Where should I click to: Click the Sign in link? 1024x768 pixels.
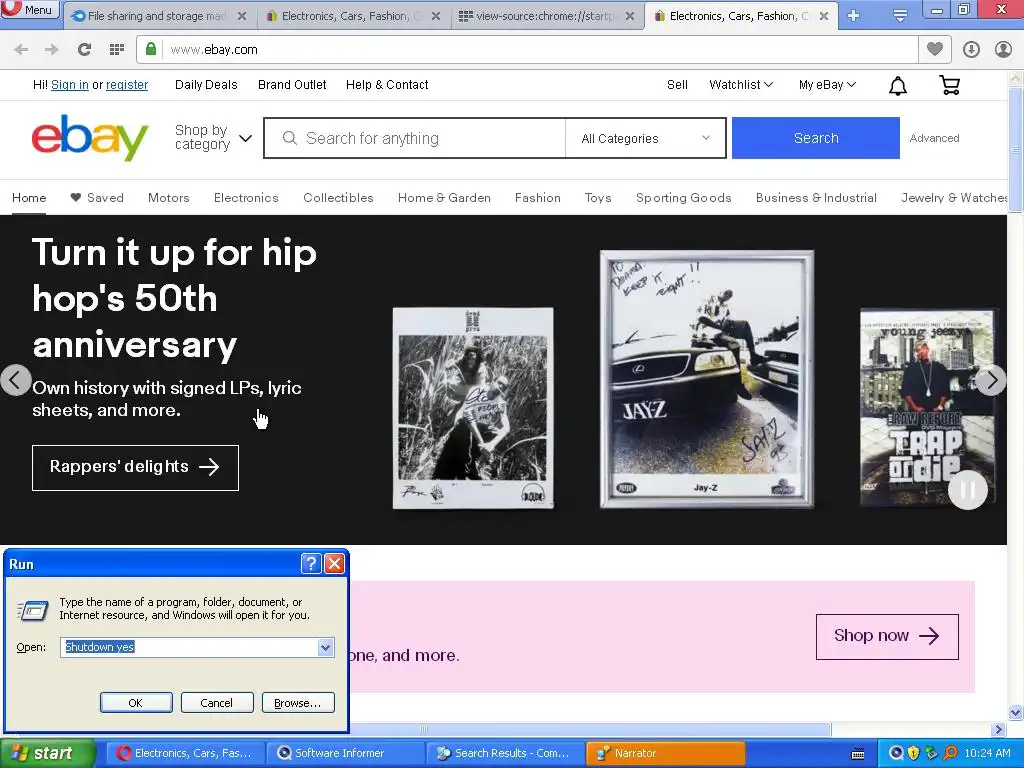coord(70,85)
